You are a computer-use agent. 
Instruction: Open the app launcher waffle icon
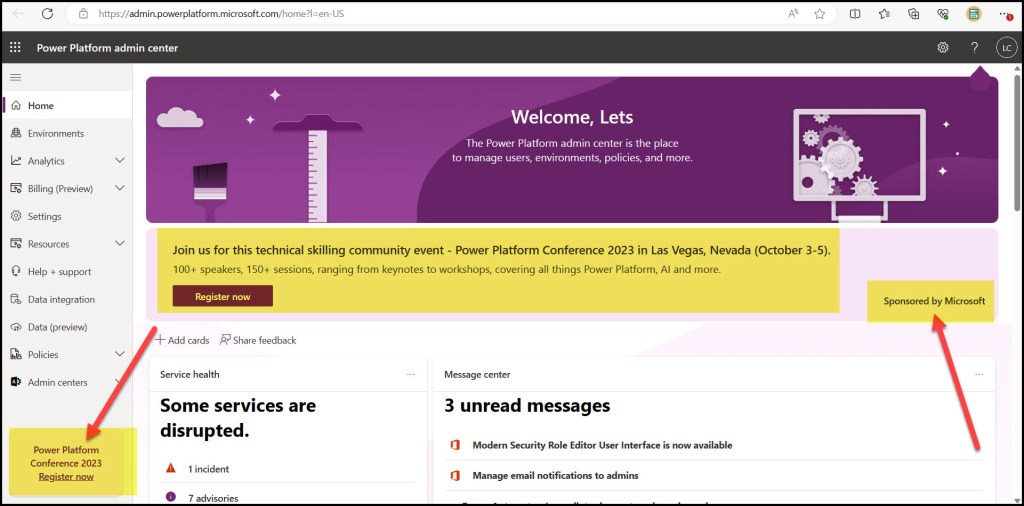(x=15, y=48)
